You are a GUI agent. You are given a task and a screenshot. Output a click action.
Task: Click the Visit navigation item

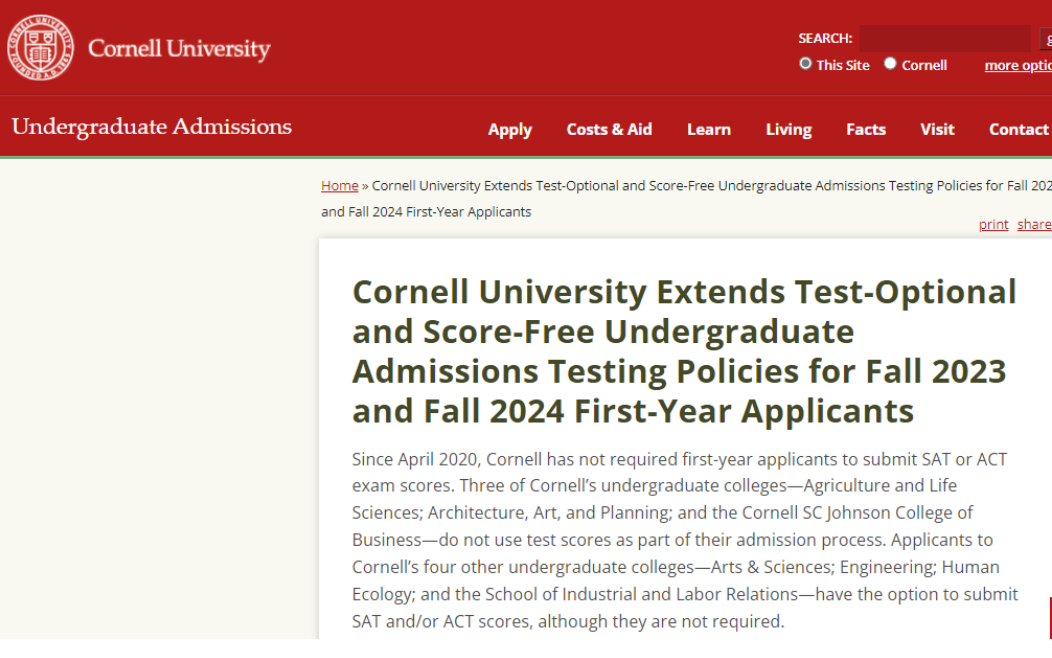click(x=937, y=130)
